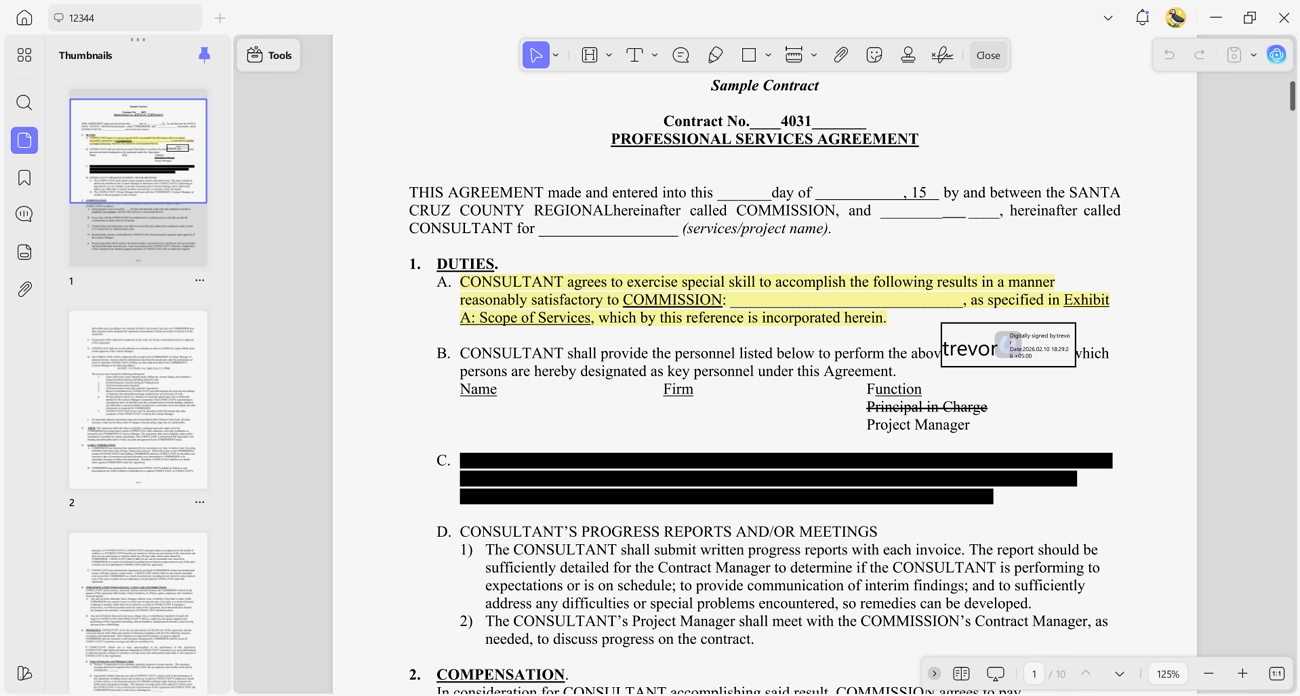Open the tab list chevron in title bar

pos(1108,18)
